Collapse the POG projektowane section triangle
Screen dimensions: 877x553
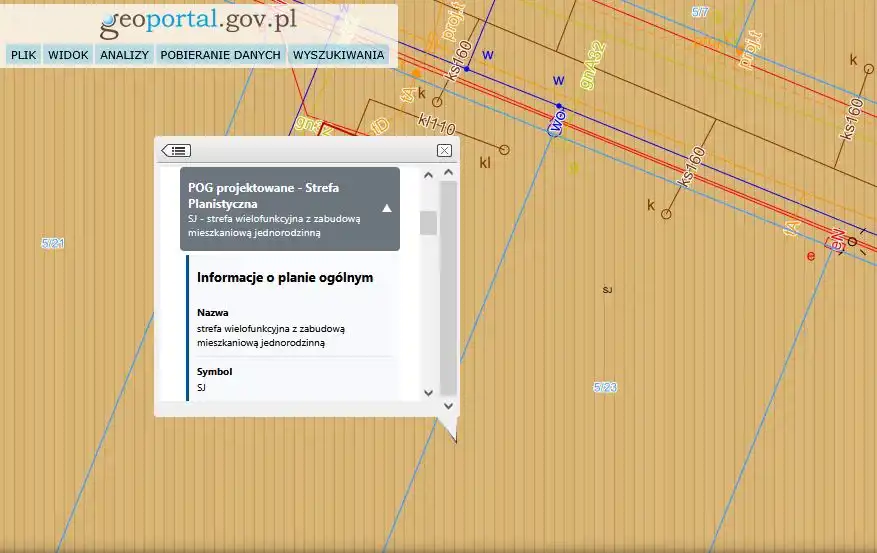tap(387, 209)
